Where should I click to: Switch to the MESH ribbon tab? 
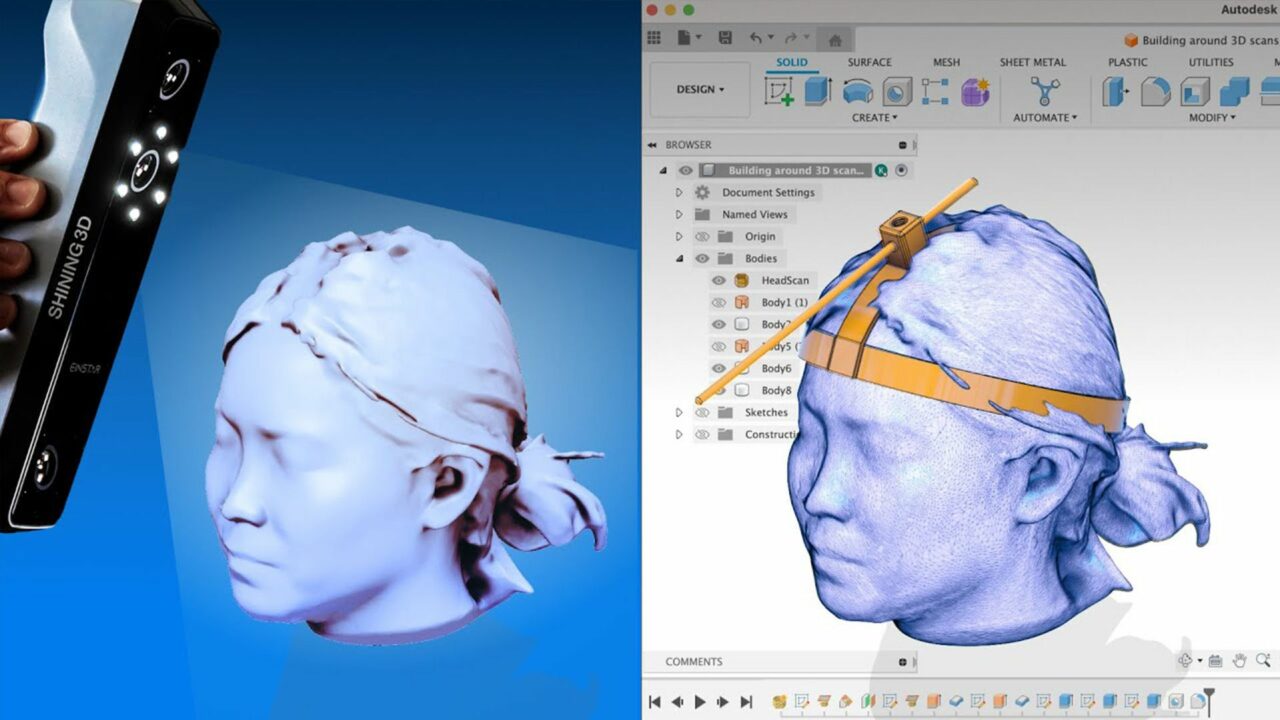(945, 62)
